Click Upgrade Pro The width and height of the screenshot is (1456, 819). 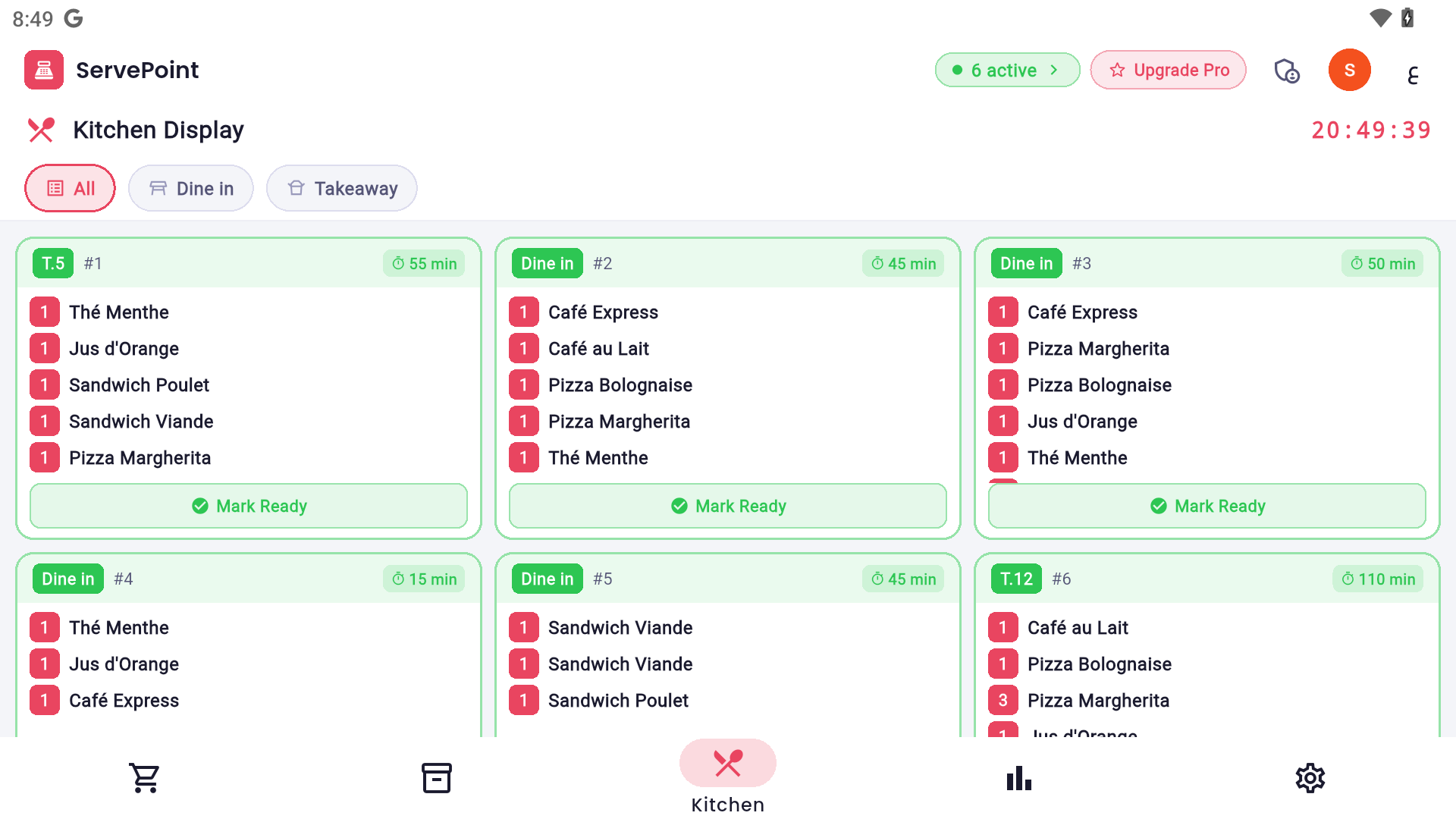[x=1168, y=70]
